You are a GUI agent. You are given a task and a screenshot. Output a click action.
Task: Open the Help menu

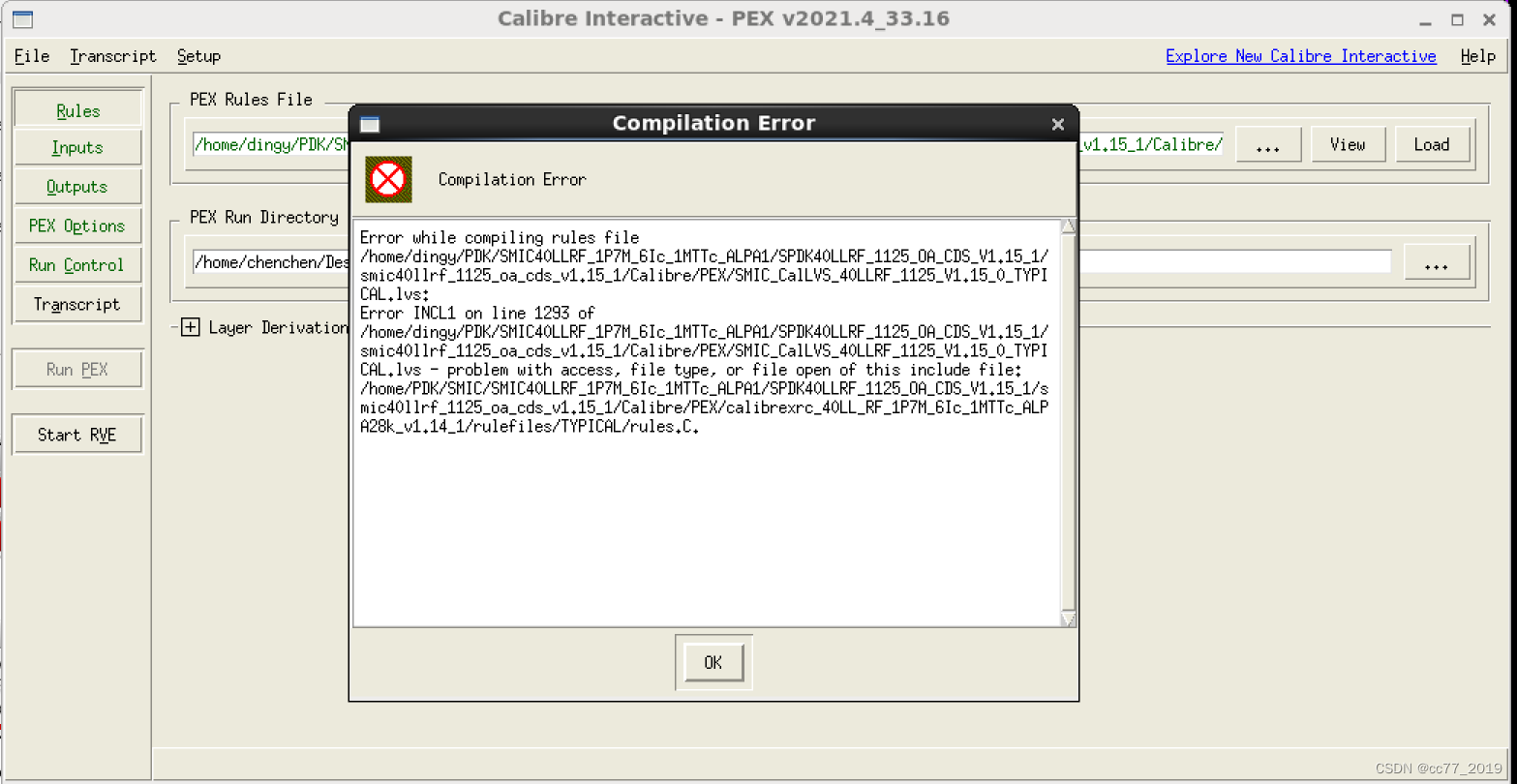pos(1477,56)
